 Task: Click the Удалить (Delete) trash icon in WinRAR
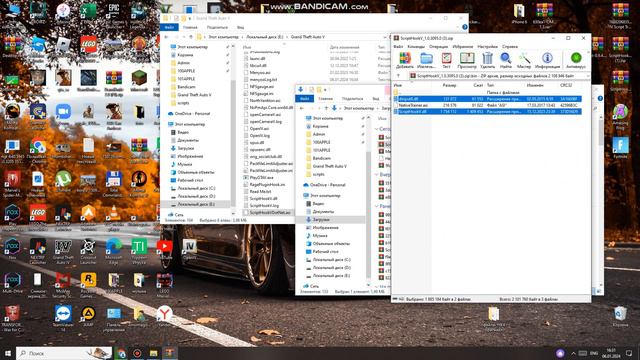point(487,60)
